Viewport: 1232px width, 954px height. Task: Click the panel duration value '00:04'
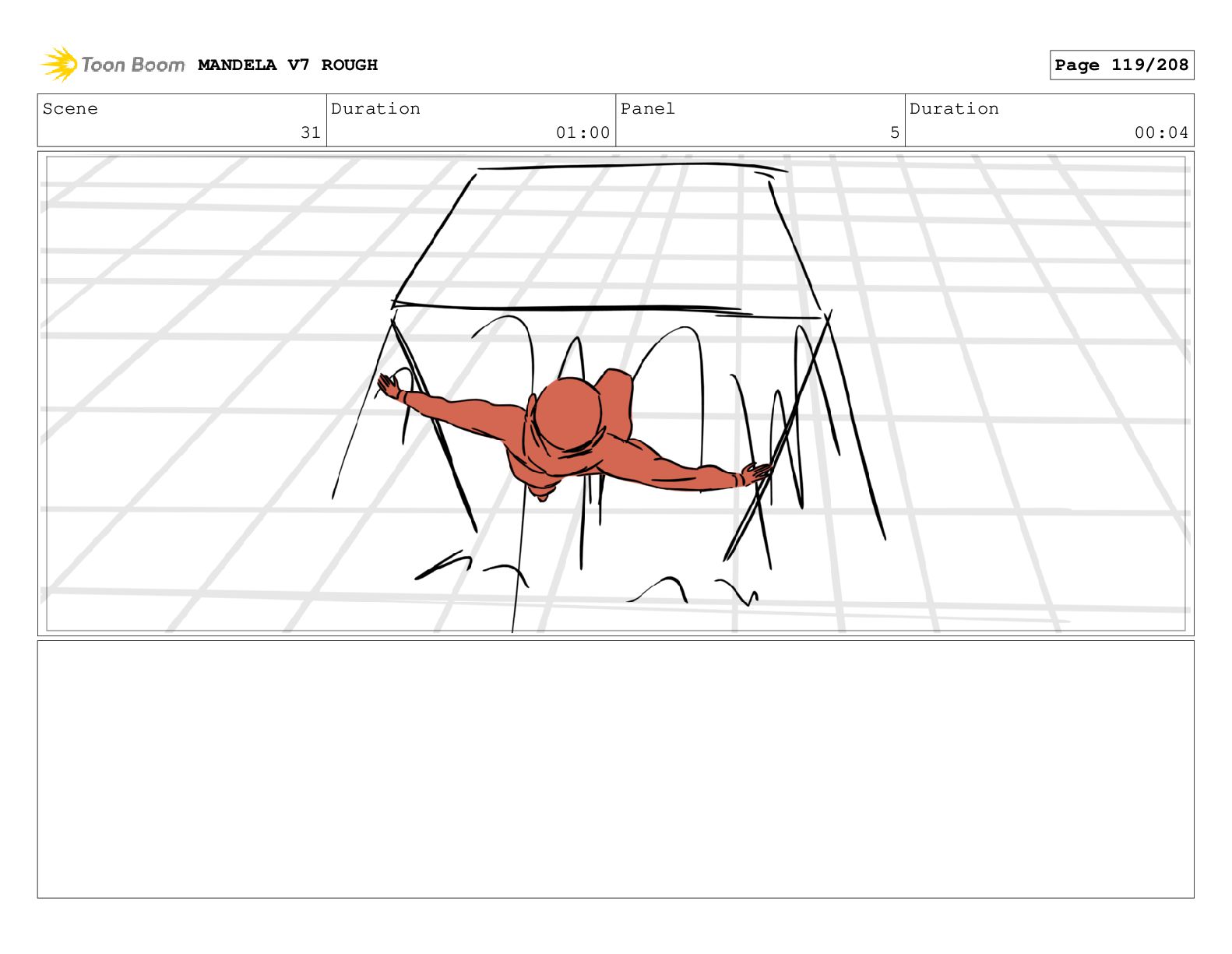[1161, 132]
